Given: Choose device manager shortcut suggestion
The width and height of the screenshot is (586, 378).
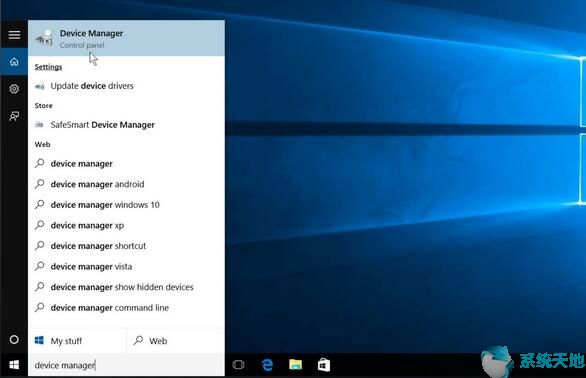Looking at the screenshot, I should (x=126, y=246).
